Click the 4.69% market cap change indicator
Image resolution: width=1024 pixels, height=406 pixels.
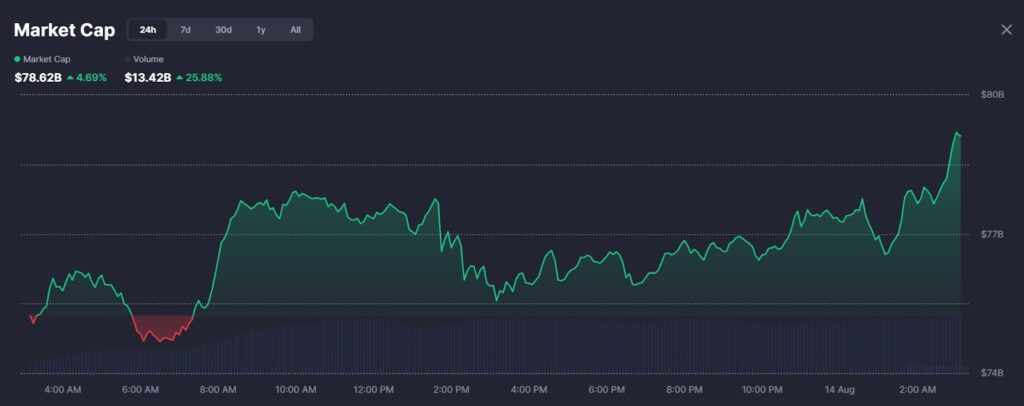[x=87, y=78]
